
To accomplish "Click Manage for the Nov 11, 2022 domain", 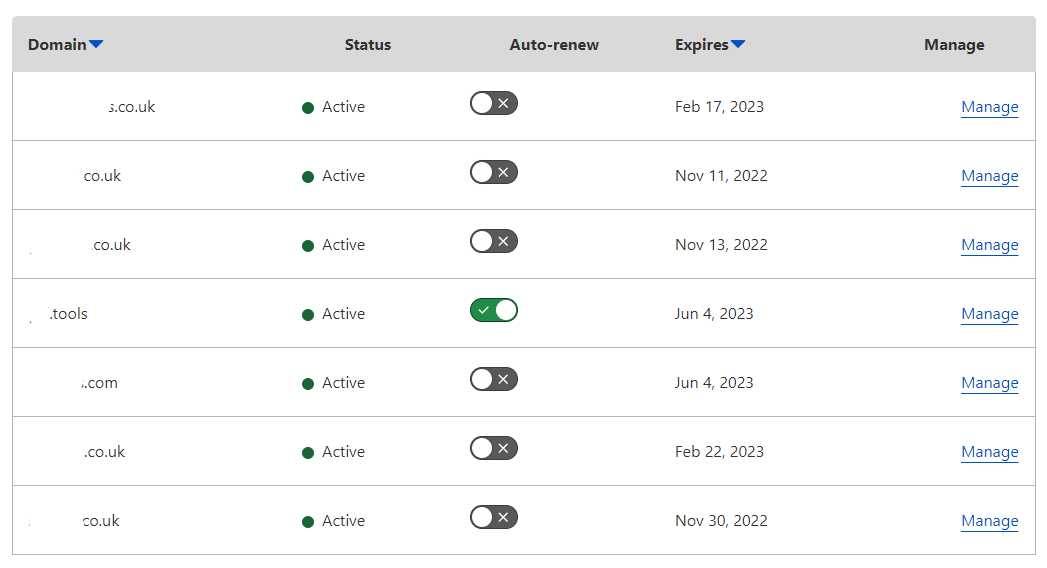I will pos(989,176).
